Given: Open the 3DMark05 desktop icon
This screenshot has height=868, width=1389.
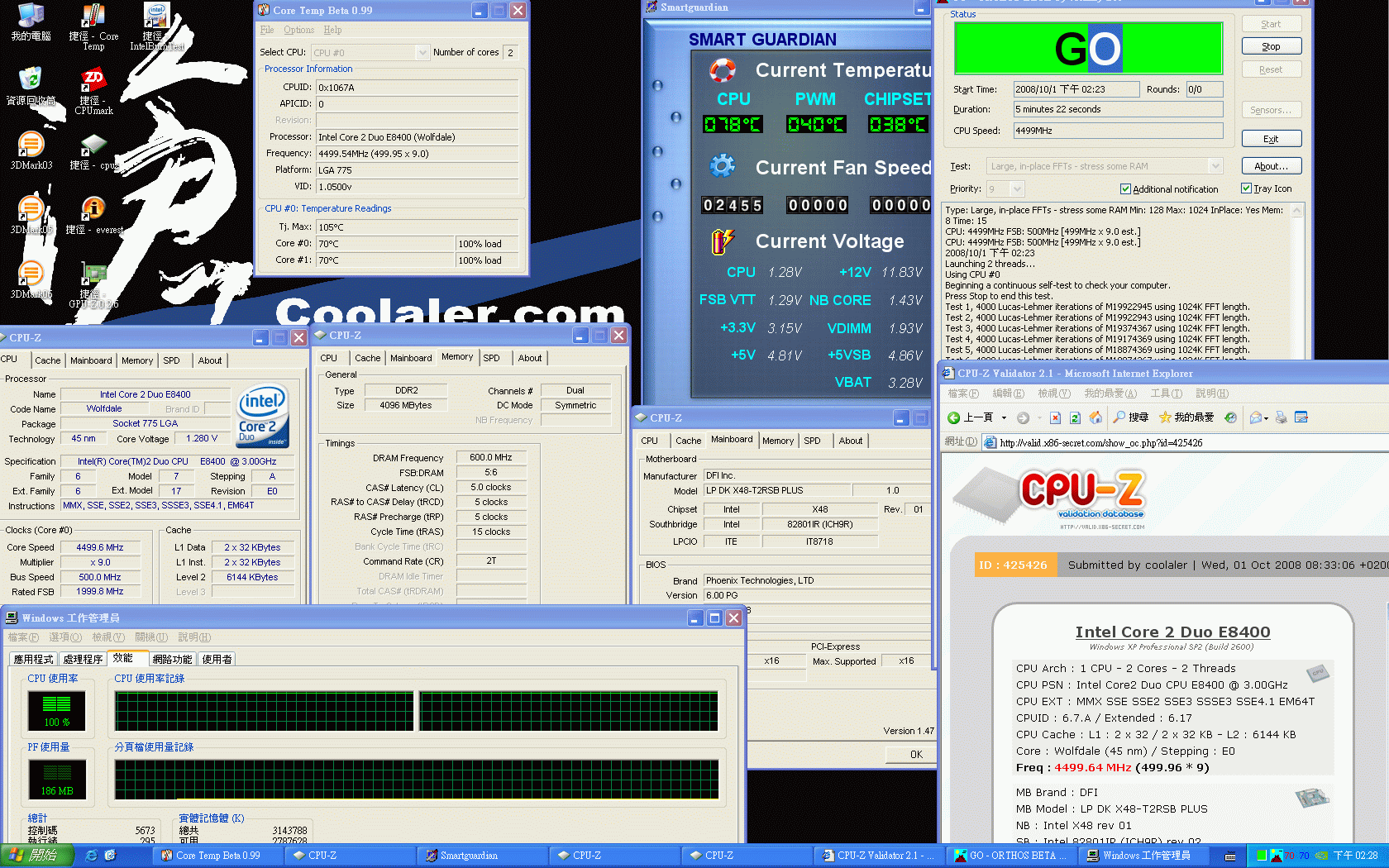Looking at the screenshot, I should click(x=31, y=215).
